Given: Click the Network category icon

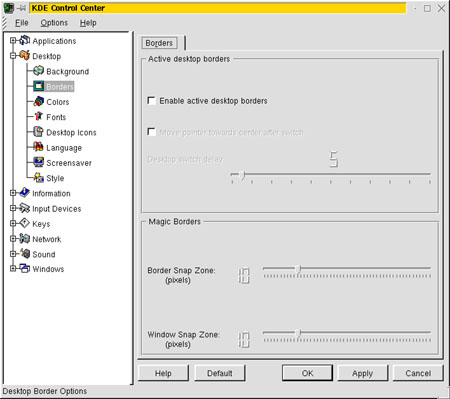Looking at the screenshot, I should 24,238.
